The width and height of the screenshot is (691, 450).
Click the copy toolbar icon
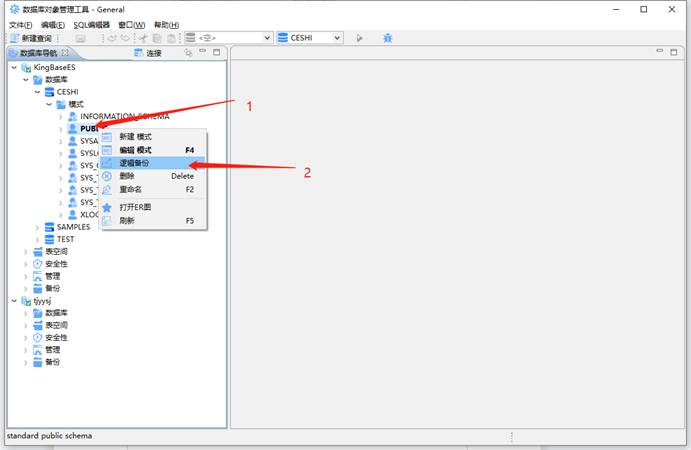click(157, 38)
